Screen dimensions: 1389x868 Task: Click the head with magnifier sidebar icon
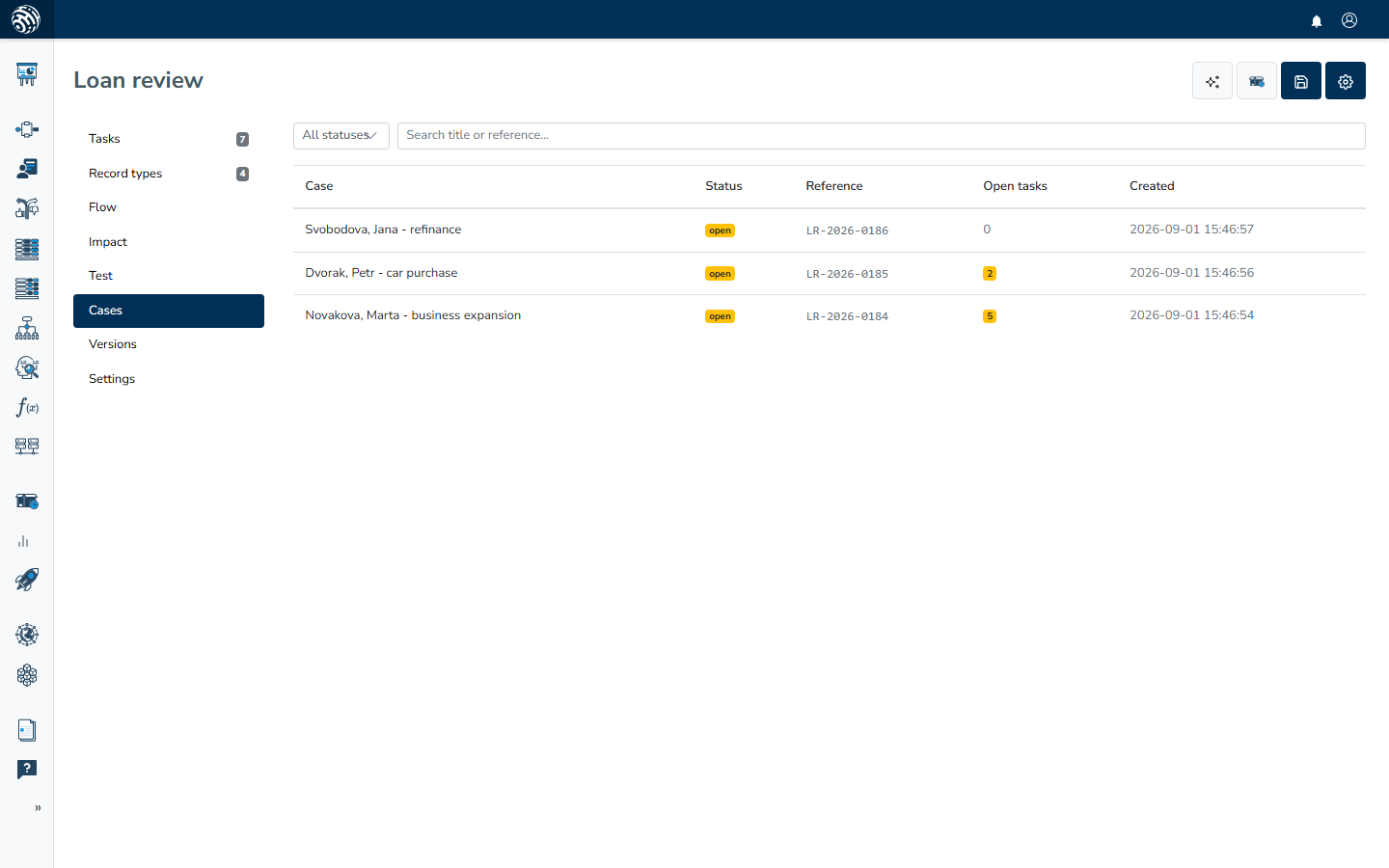coord(27,367)
